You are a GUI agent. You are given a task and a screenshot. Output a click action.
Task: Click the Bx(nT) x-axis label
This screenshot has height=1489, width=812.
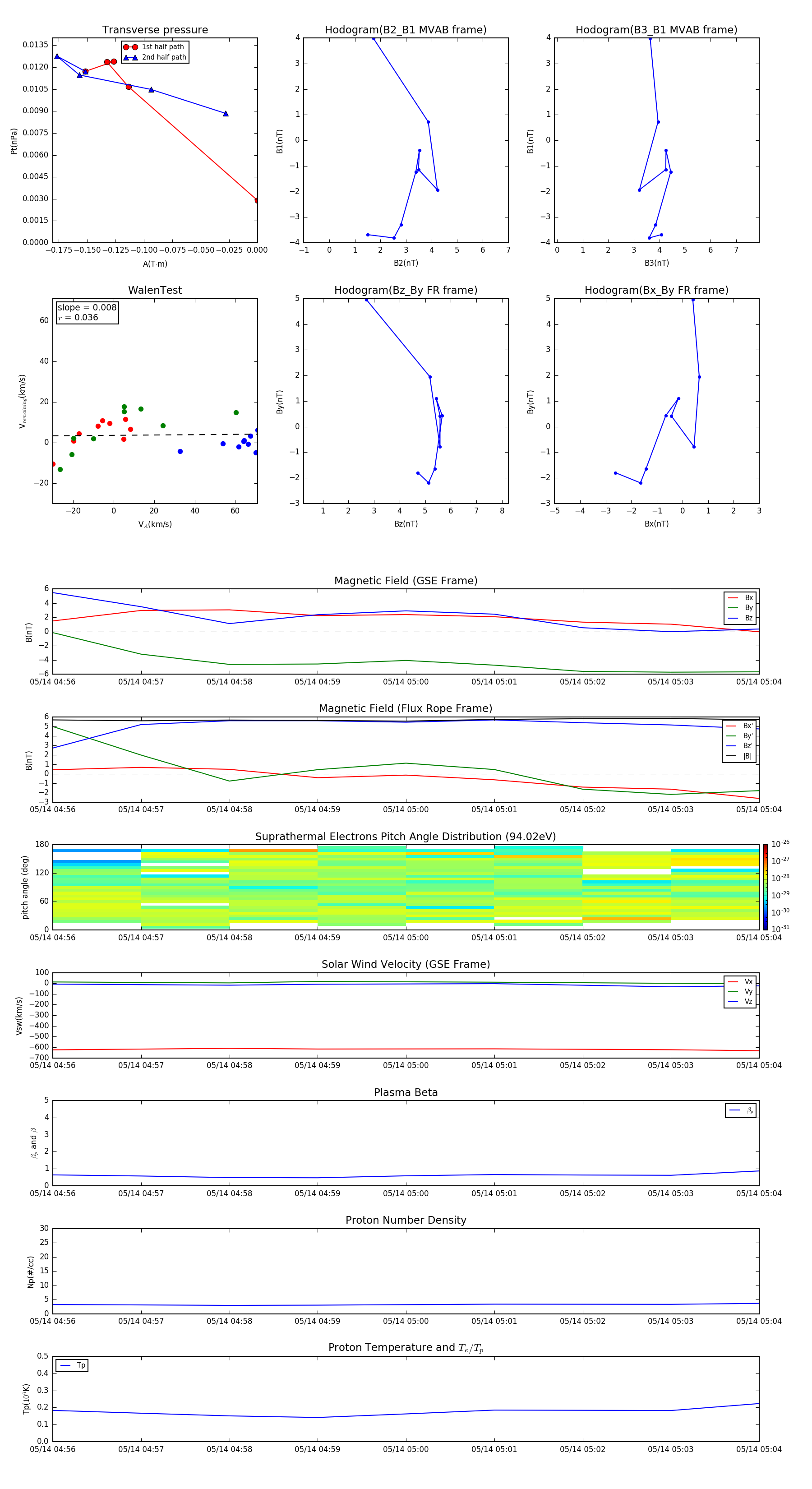tap(656, 524)
